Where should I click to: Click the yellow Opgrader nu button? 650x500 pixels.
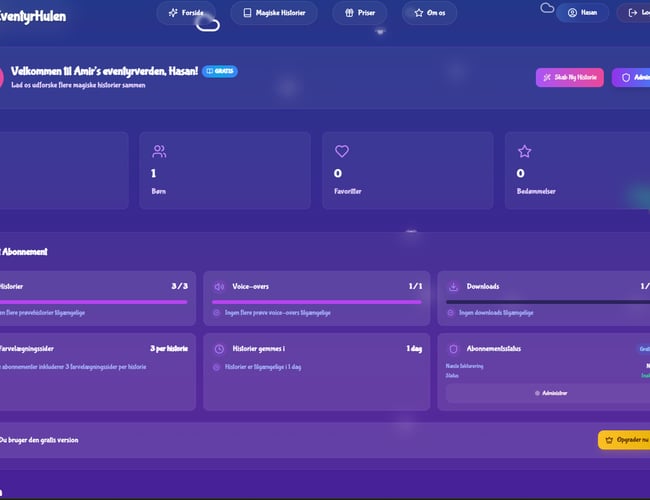click(624, 440)
